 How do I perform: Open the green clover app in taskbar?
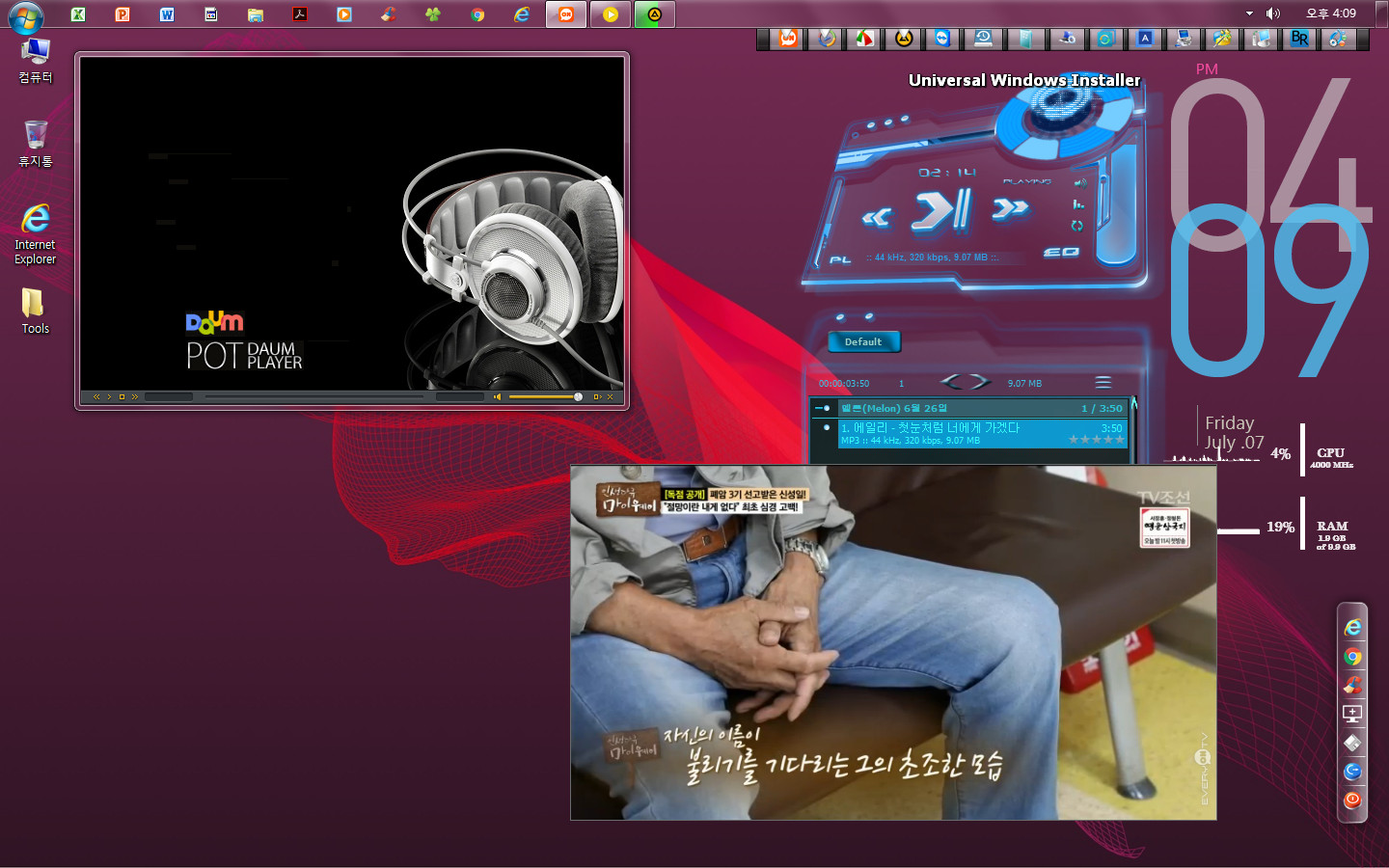[433, 14]
